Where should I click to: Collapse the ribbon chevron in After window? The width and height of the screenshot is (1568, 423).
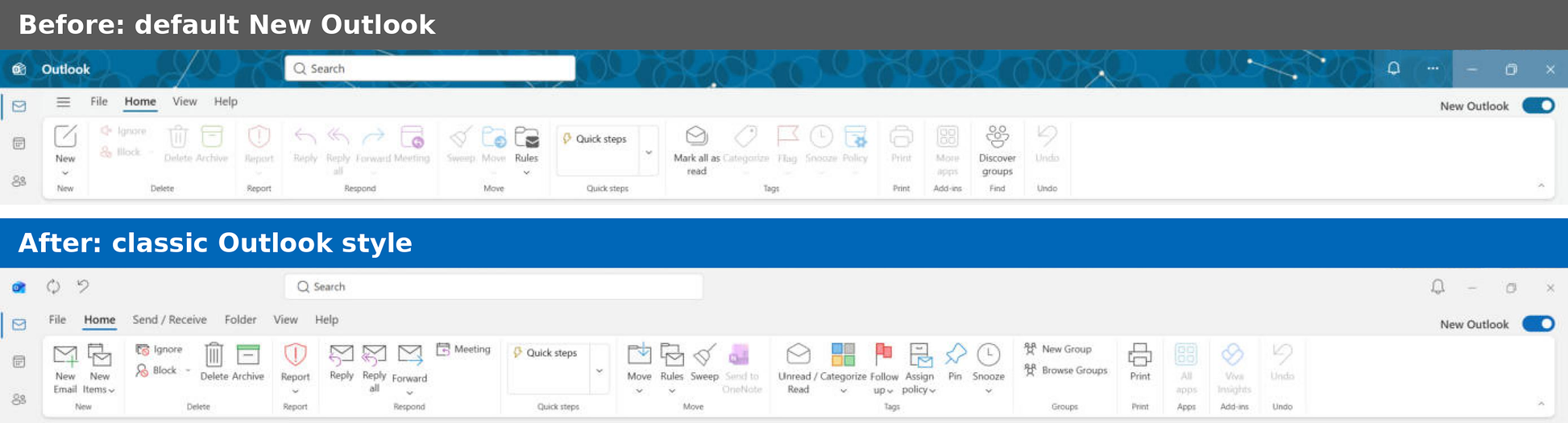coord(1541,404)
